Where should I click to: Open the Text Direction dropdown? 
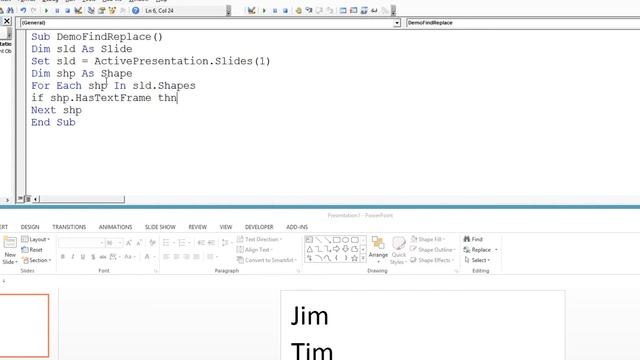(x=260, y=239)
